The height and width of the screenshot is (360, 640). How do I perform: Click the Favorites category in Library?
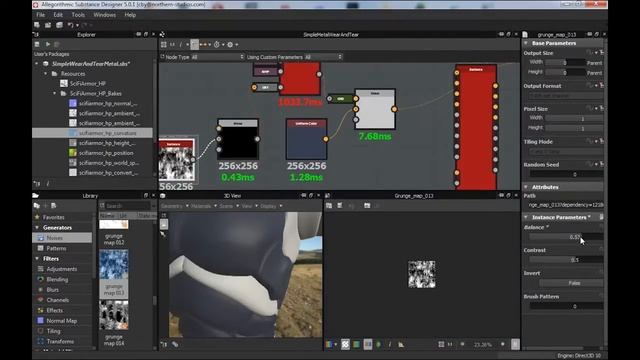pyautogui.click(x=53, y=217)
